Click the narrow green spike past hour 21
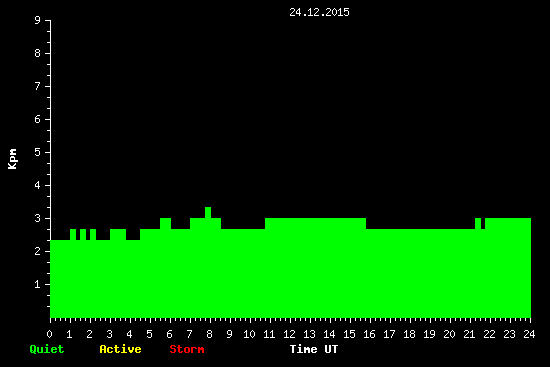This screenshot has height=367, width=550. 478,223
